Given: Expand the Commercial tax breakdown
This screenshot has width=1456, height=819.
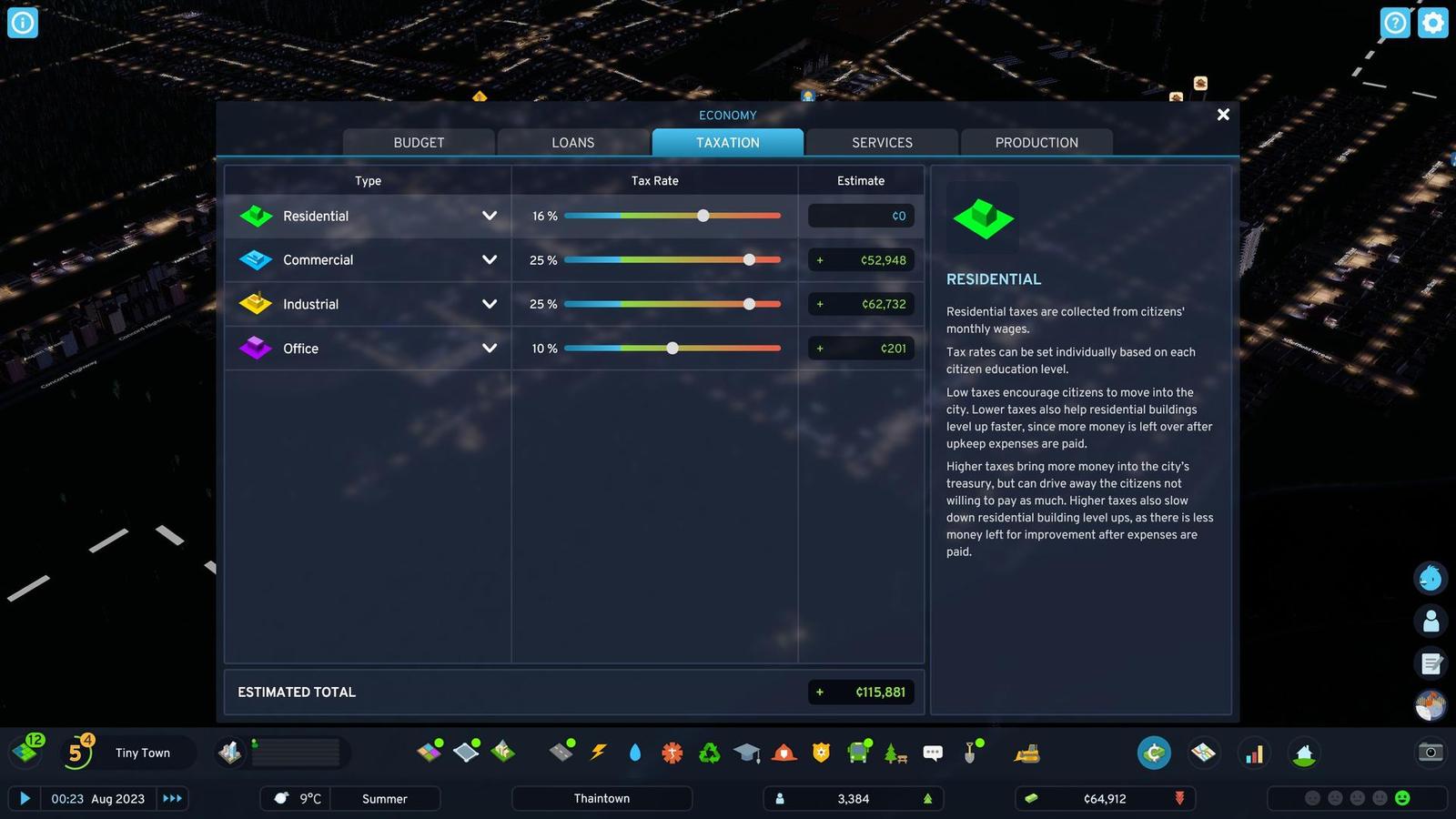Looking at the screenshot, I should 490,260.
